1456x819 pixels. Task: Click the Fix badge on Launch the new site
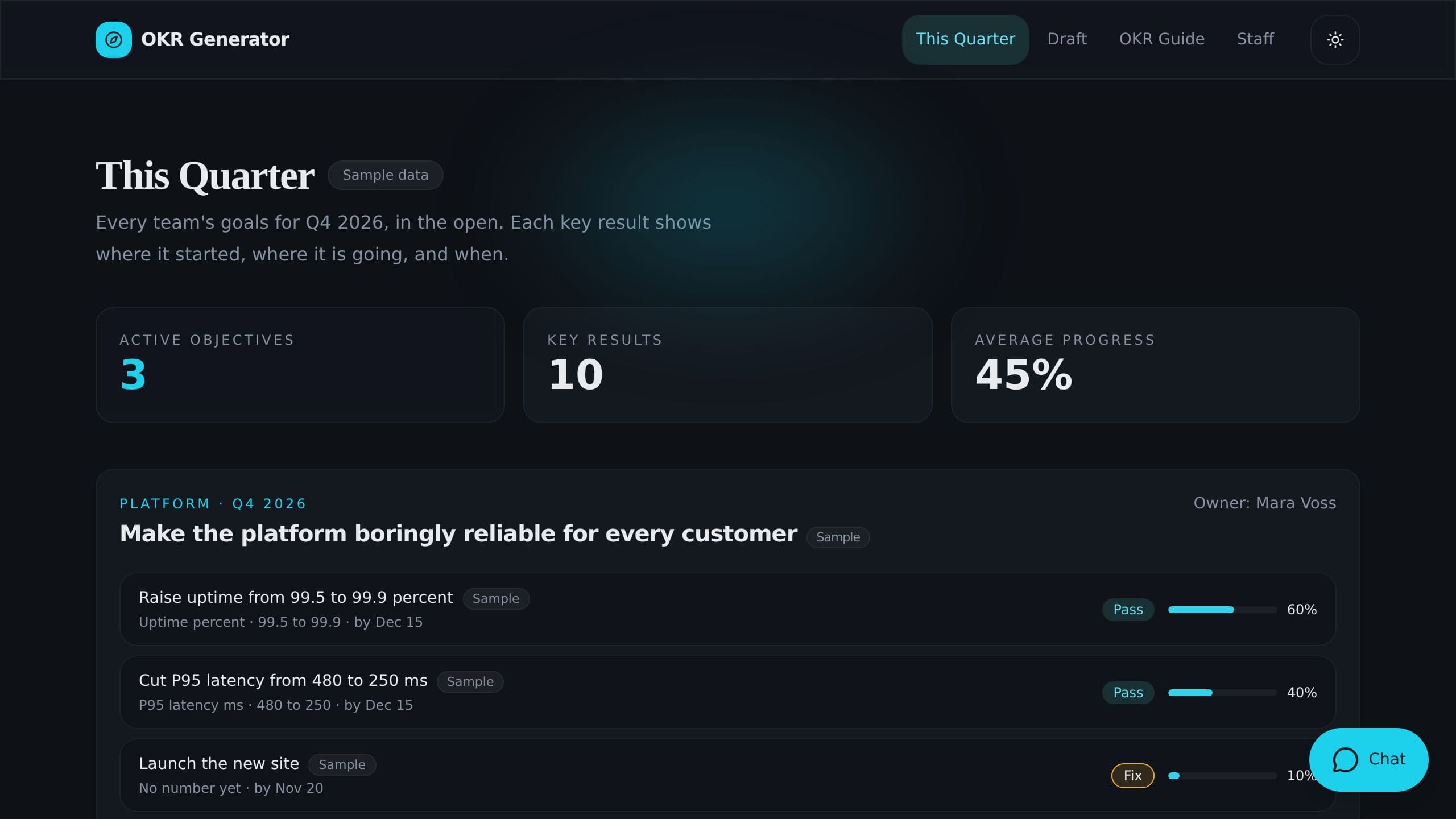(x=1132, y=776)
